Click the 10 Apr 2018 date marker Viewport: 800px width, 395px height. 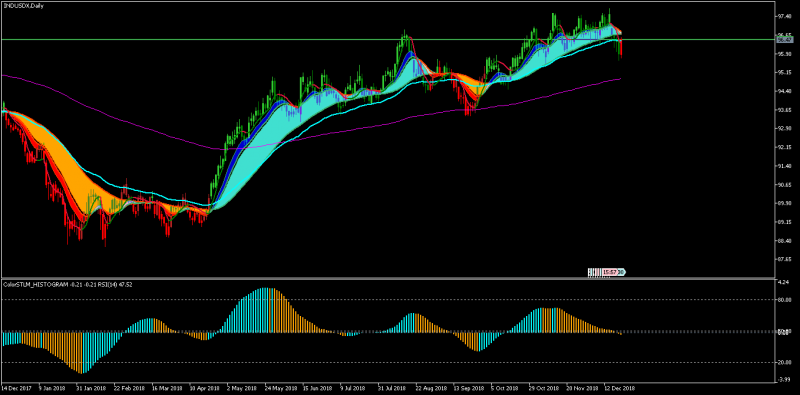(x=204, y=388)
